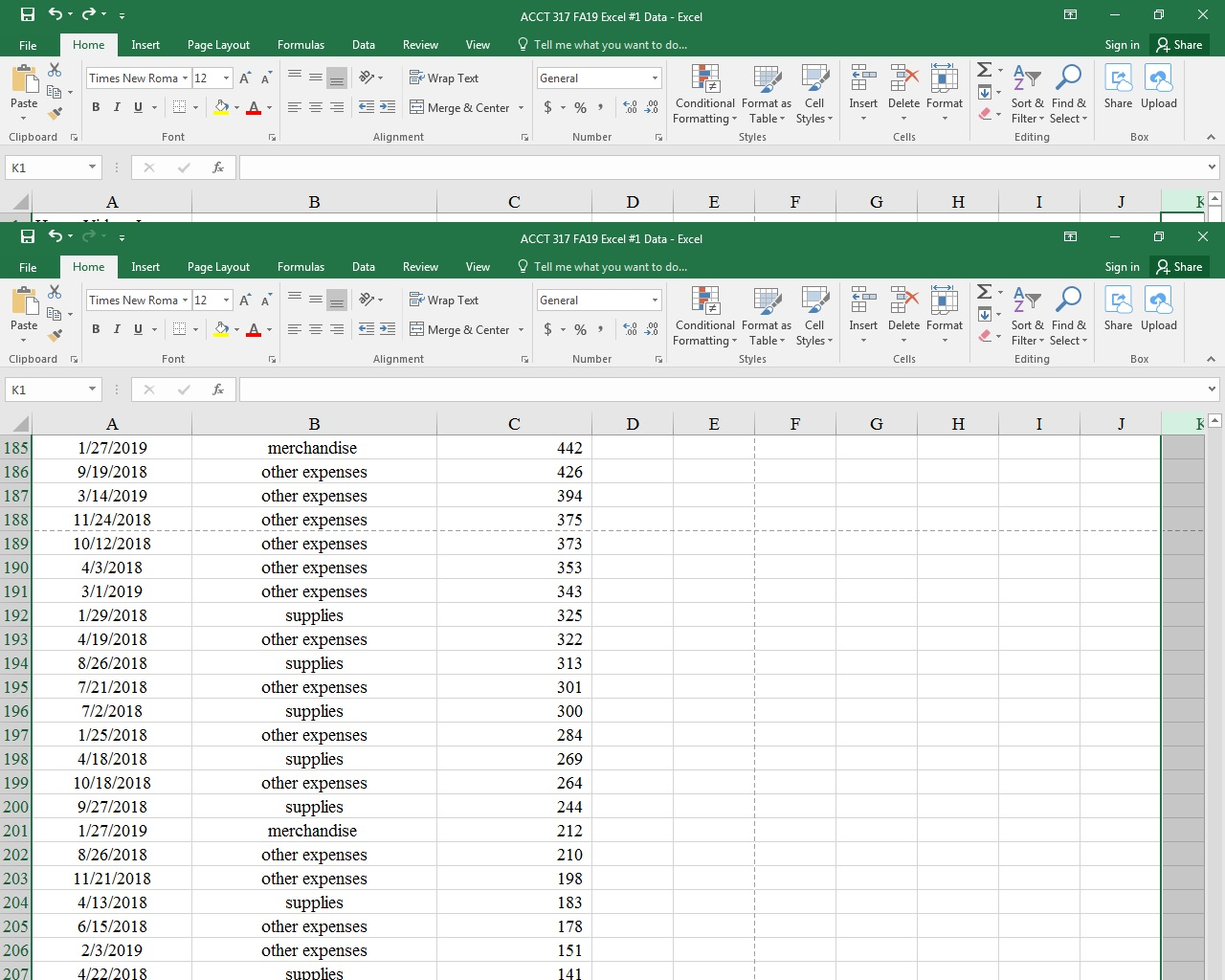Toggle Italic in front window ribbon
The height and width of the screenshot is (980, 1225).
pyautogui.click(x=117, y=329)
